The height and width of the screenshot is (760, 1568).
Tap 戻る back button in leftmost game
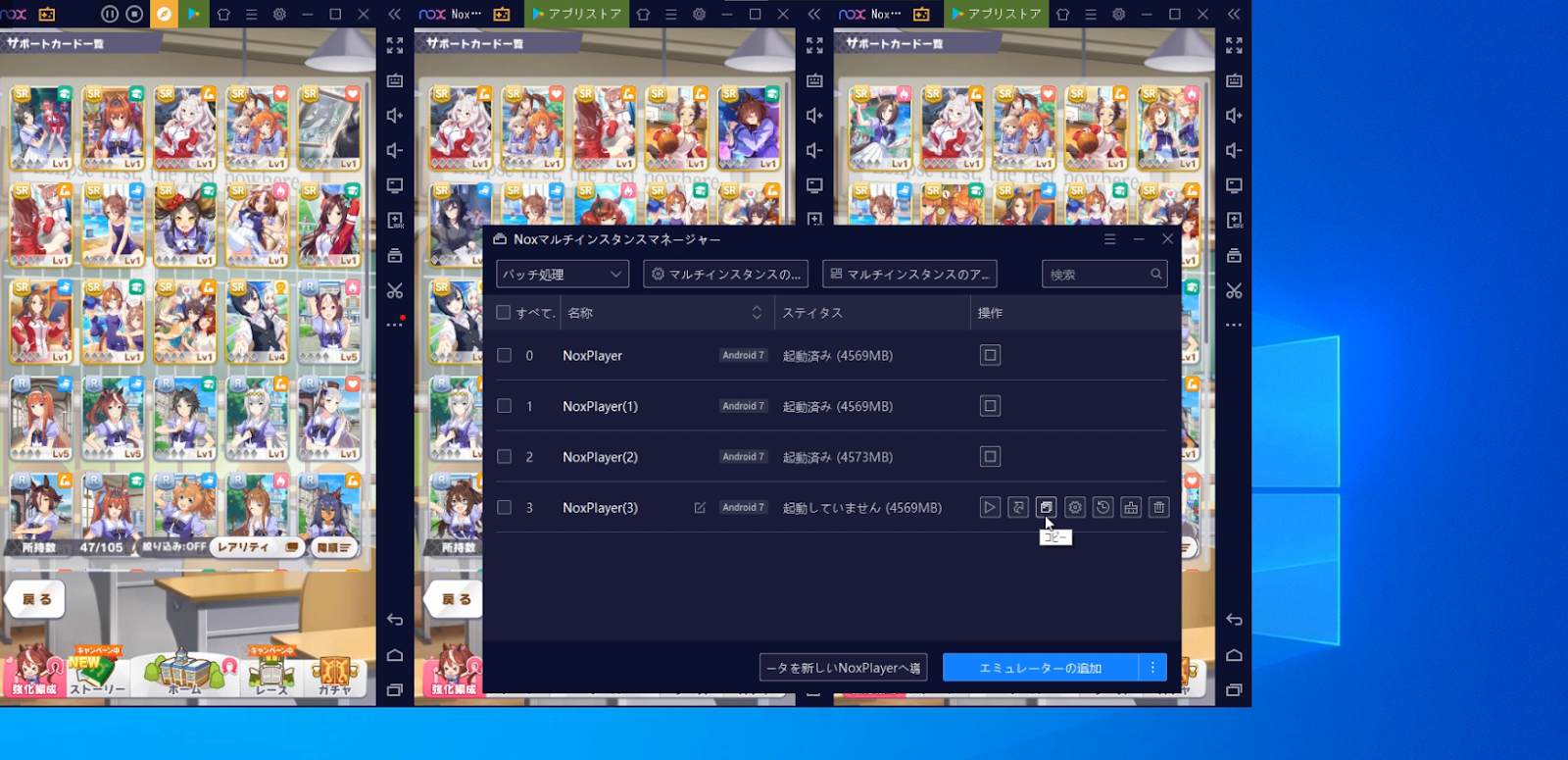pyautogui.click(x=36, y=599)
